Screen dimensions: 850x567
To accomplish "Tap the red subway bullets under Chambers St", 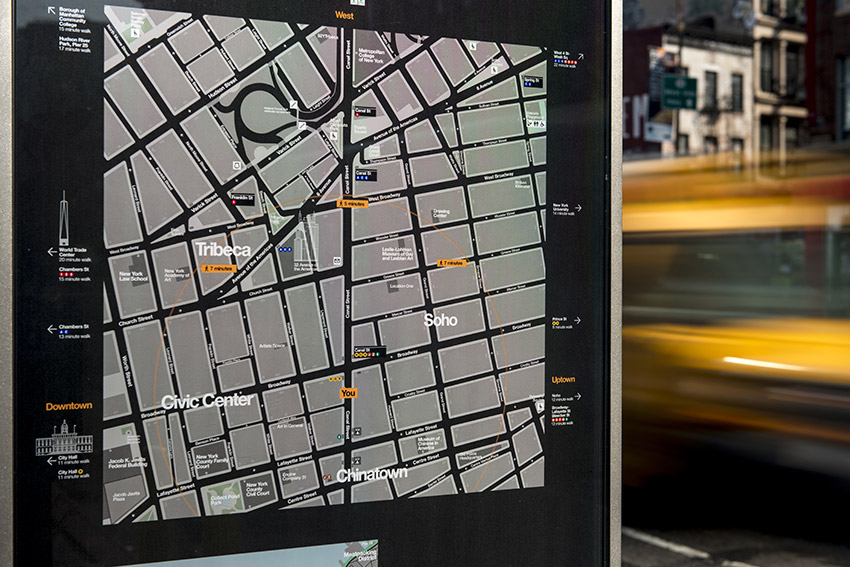I will pos(66,274).
